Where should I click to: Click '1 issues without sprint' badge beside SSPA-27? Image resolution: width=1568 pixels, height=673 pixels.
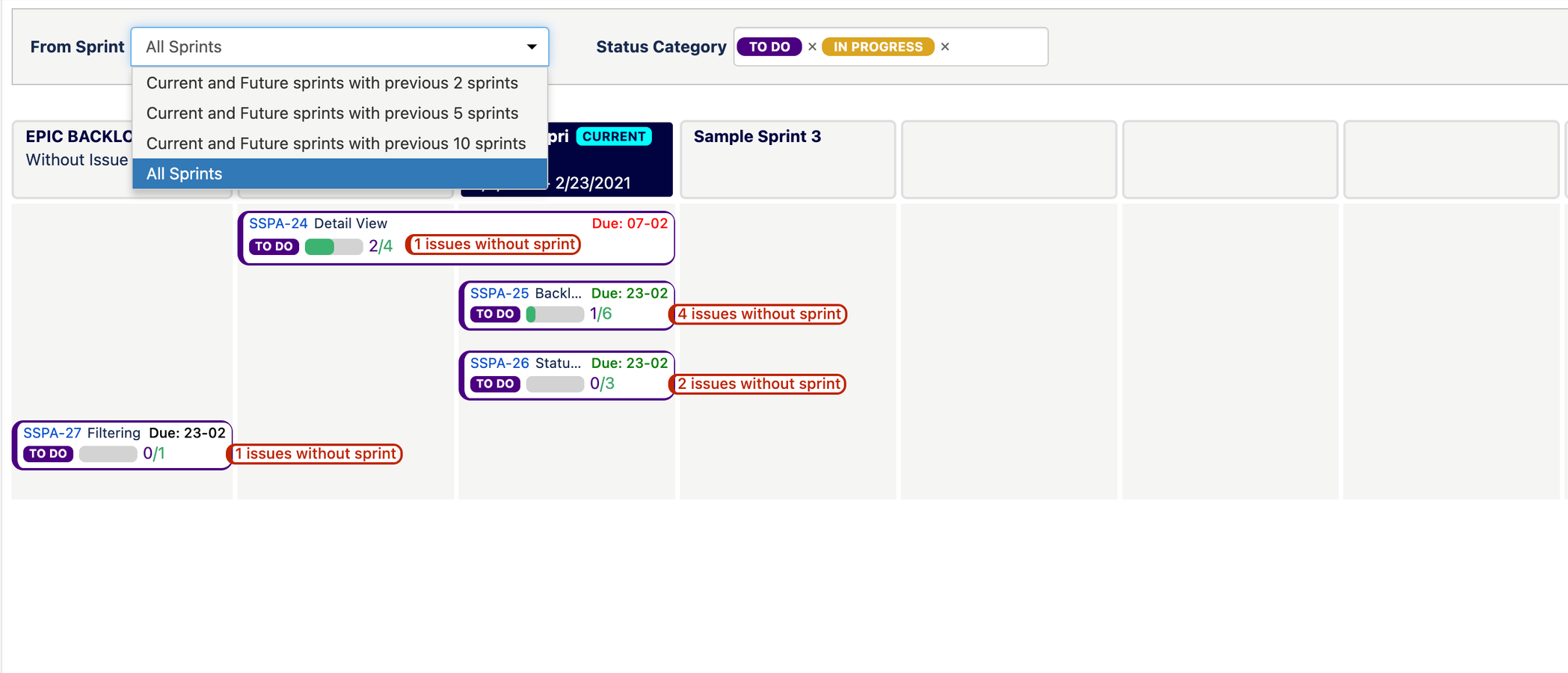(x=315, y=454)
